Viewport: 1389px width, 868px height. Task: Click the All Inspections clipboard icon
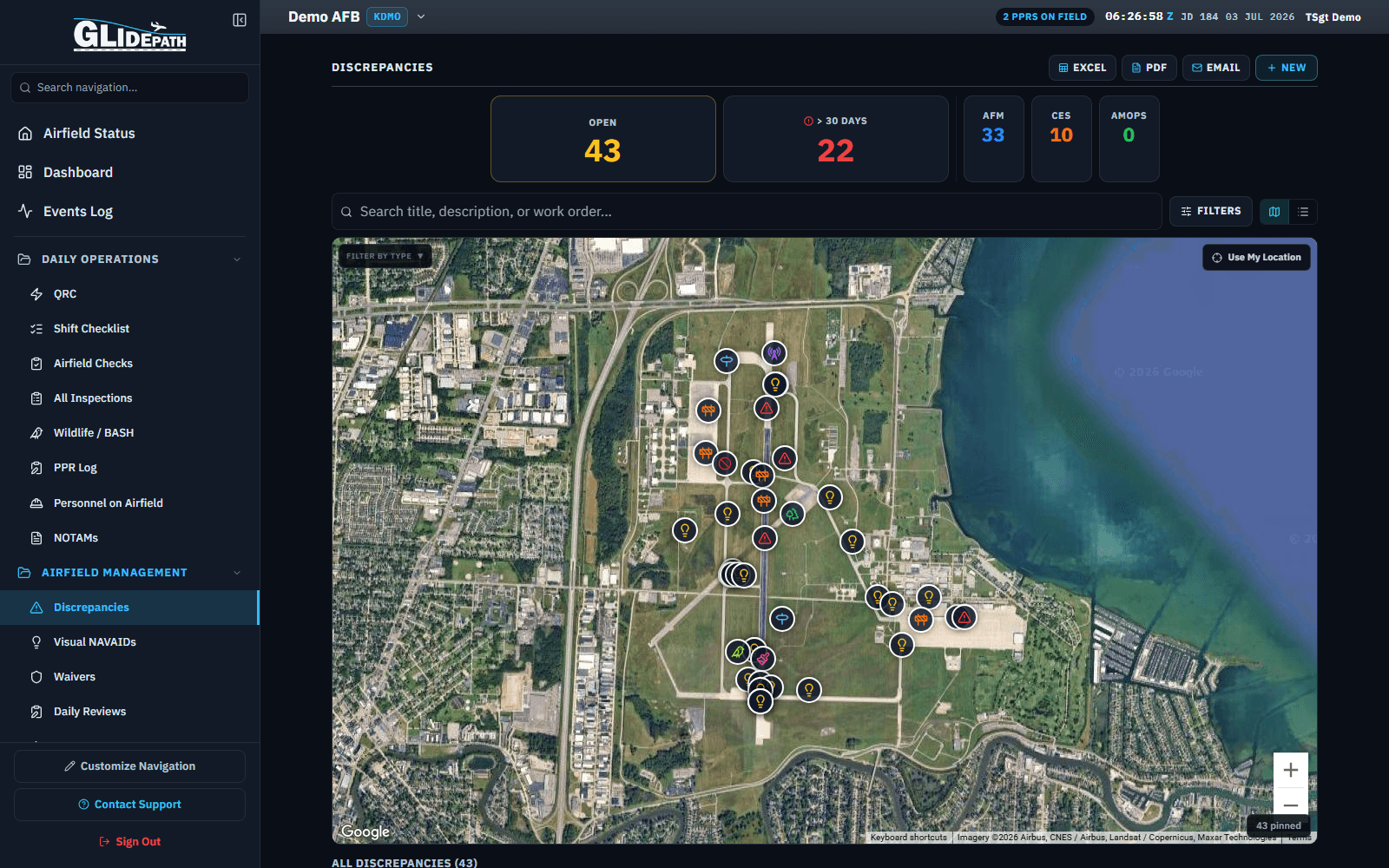tap(36, 398)
